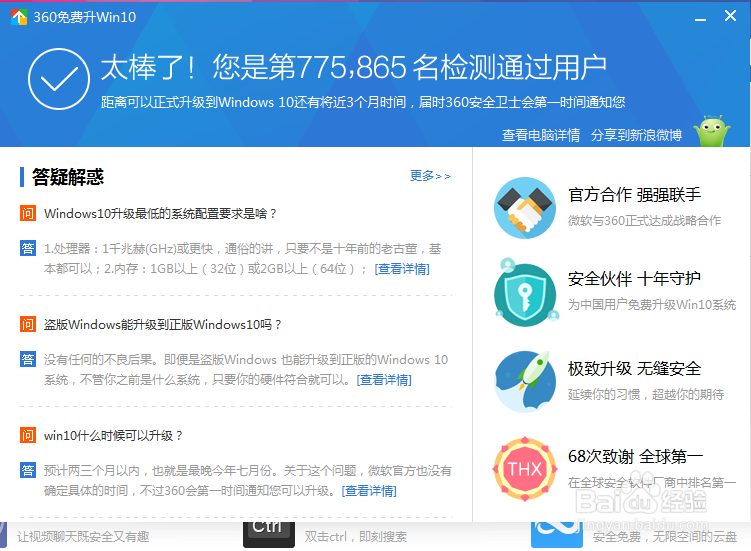The image size is (751, 551).
Task: Click bottom text 让视频聊天既安全又有趣
Action: [83, 537]
